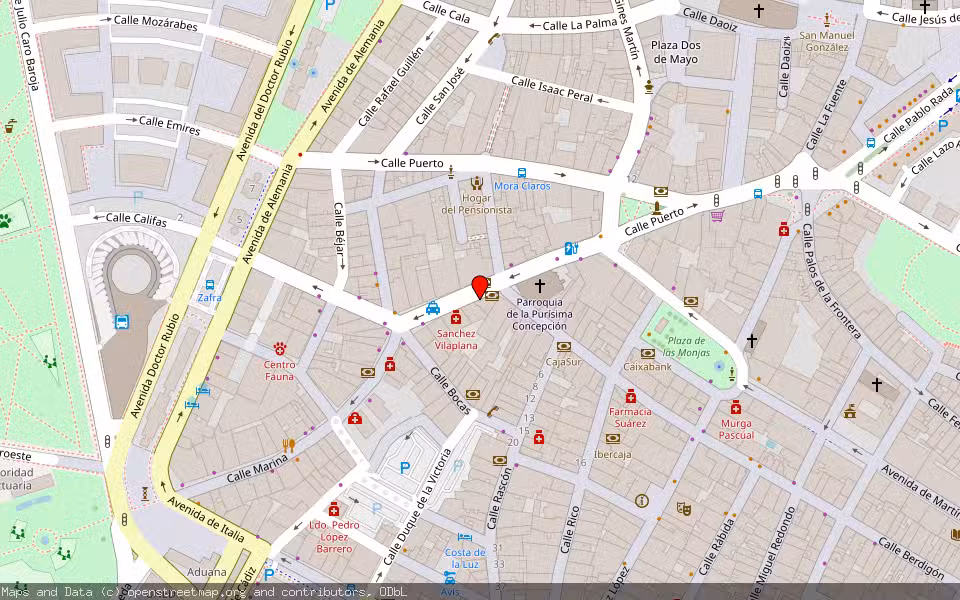
Task: Click the electric vehicle charging station icon
Action: (571, 249)
